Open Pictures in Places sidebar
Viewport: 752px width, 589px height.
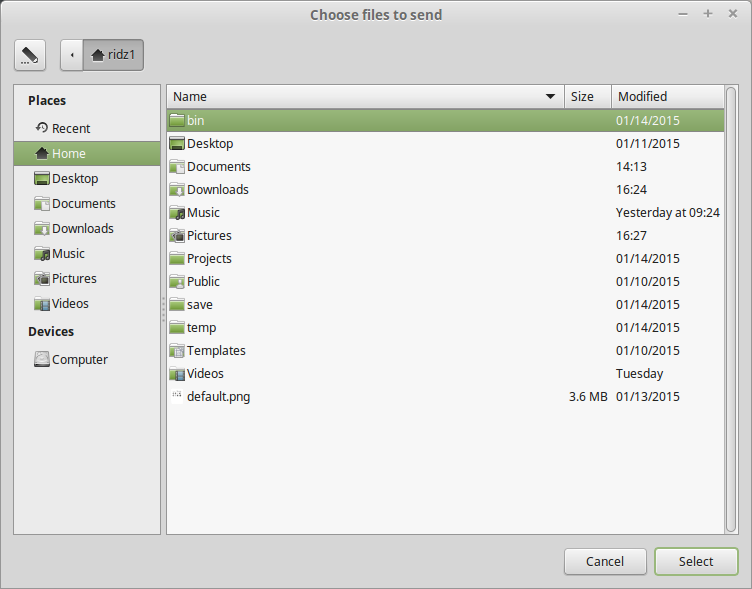(x=87, y=278)
